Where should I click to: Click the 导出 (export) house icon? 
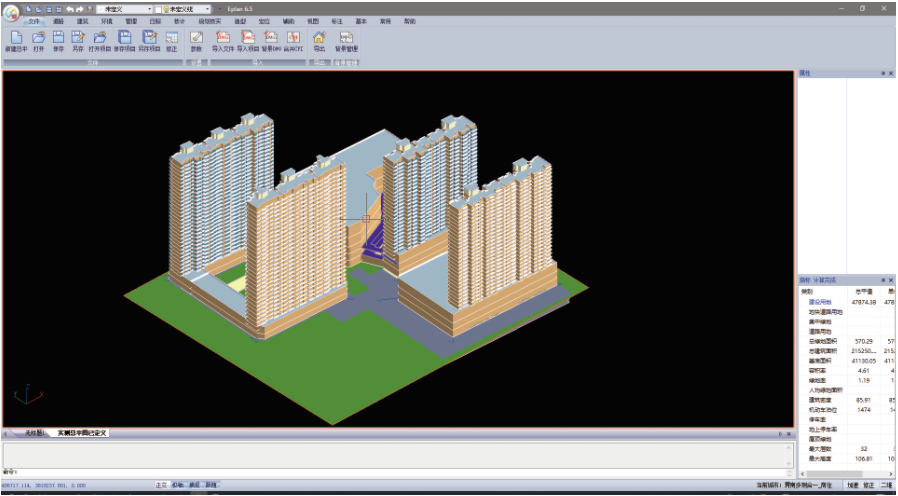319,37
